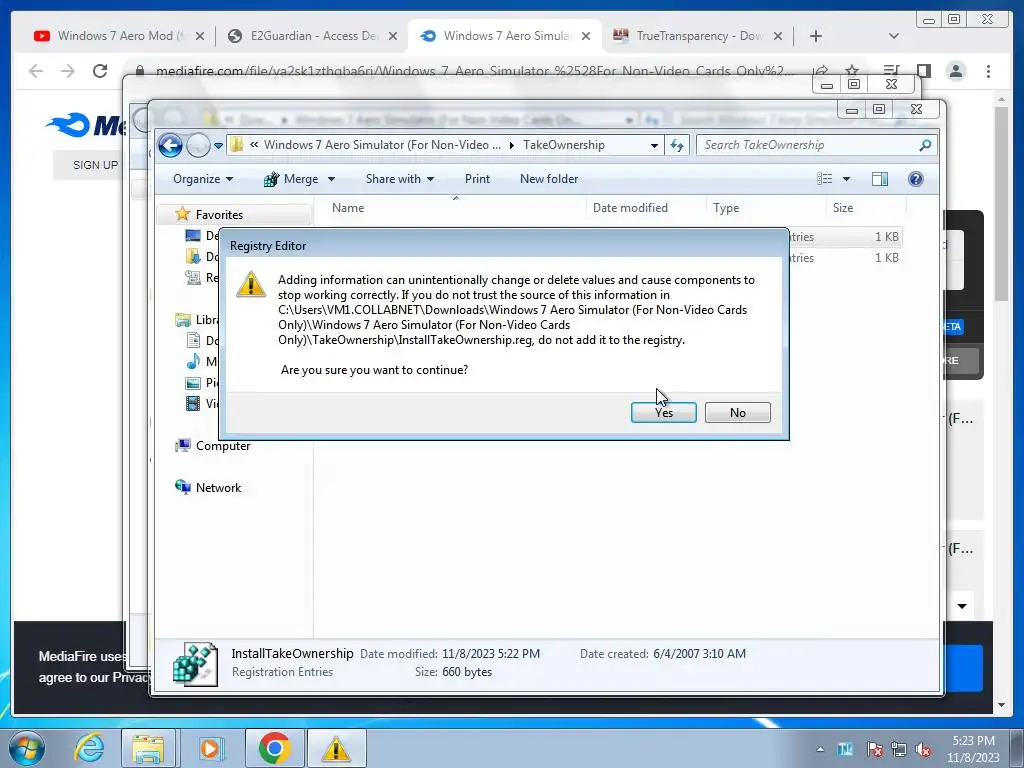Go back in Explorer window

point(170,145)
